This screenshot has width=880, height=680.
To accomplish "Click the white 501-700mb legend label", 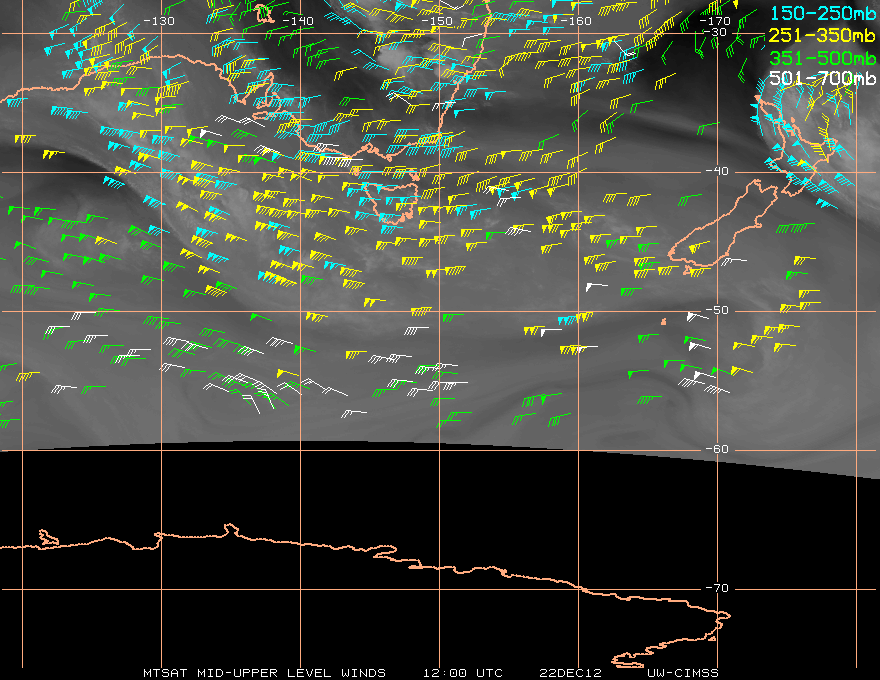I will pos(822,78).
